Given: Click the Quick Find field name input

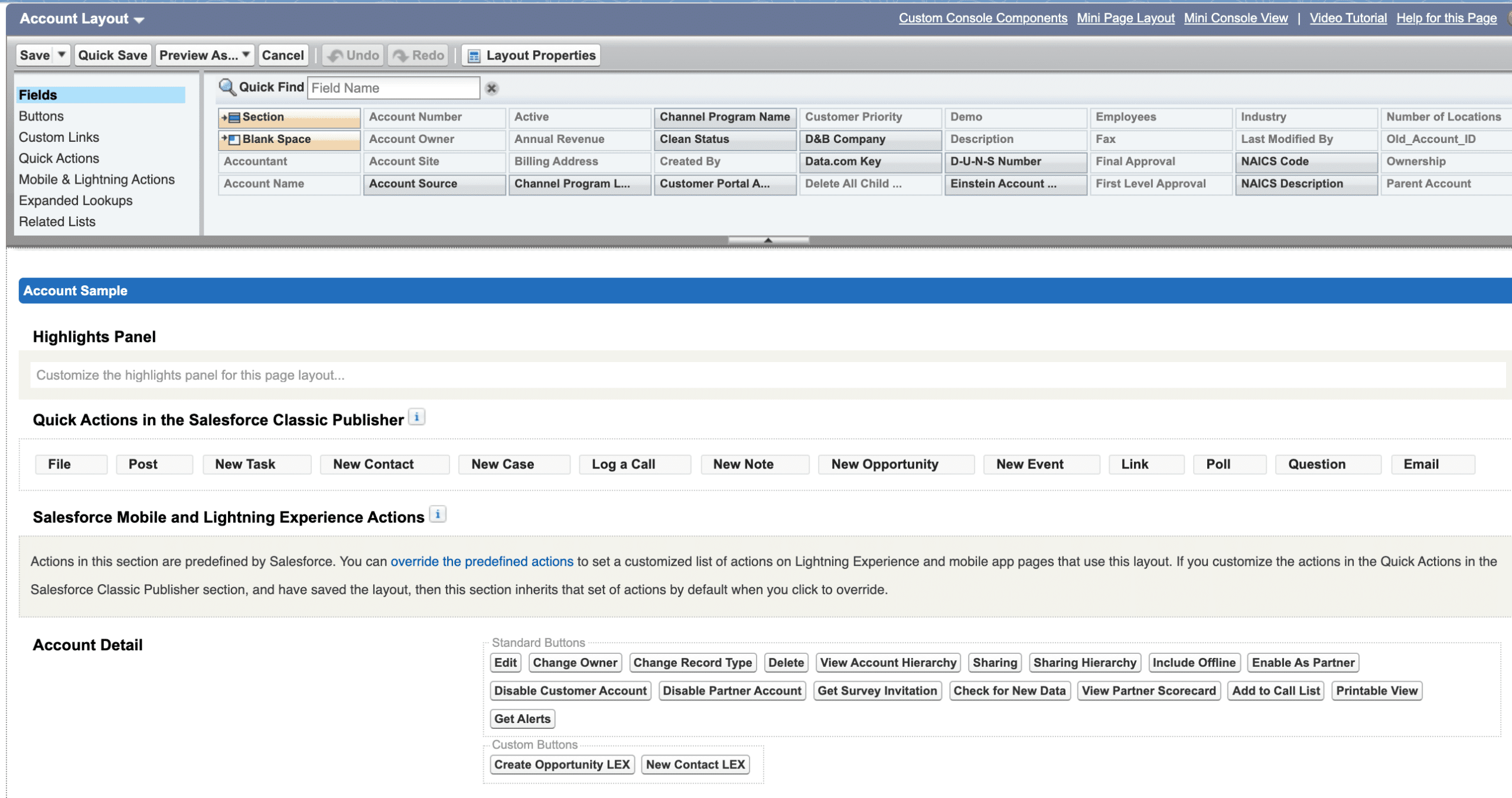Looking at the screenshot, I should coord(393,88).
